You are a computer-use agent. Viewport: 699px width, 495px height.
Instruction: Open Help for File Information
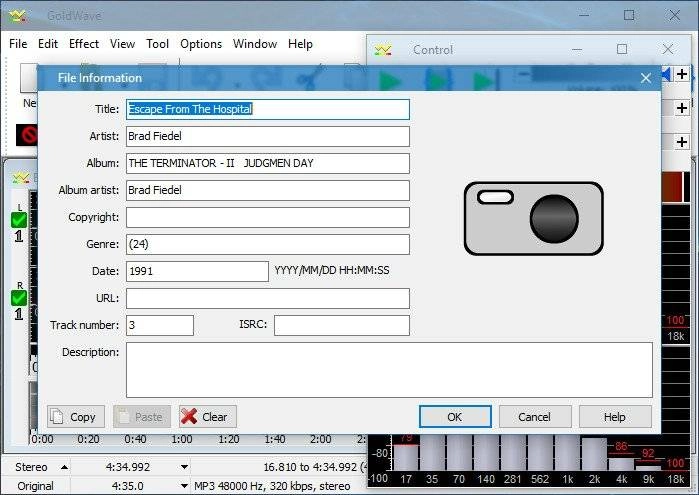click(x=615, y=417)
